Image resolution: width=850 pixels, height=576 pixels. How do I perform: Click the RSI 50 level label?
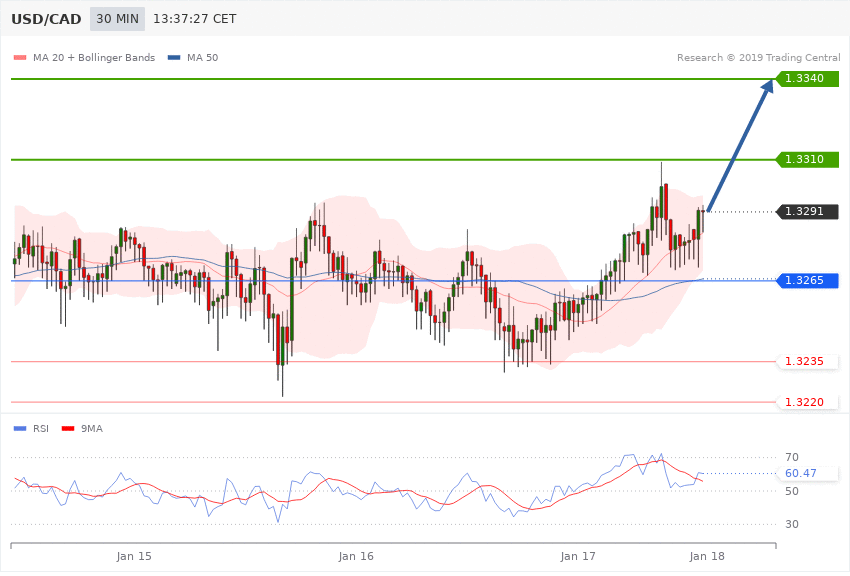pyautogui.click(x=792, y=491)
